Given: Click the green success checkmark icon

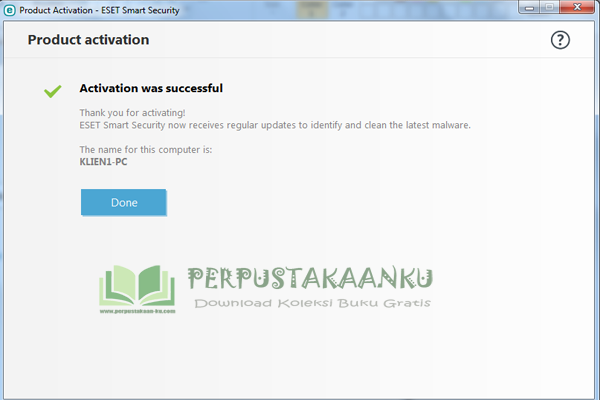Looking at the screenshot, I should pos(52,91).
